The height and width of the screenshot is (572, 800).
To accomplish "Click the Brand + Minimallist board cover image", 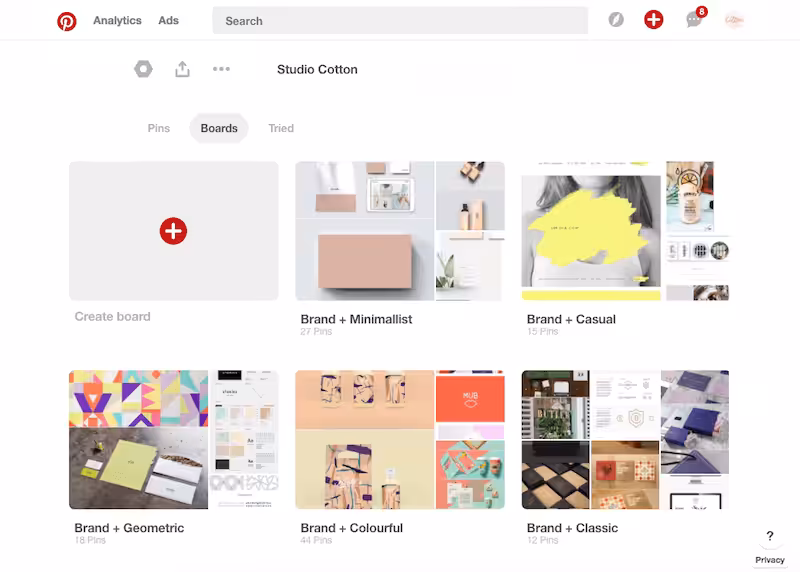I will (x=400, y=231).
